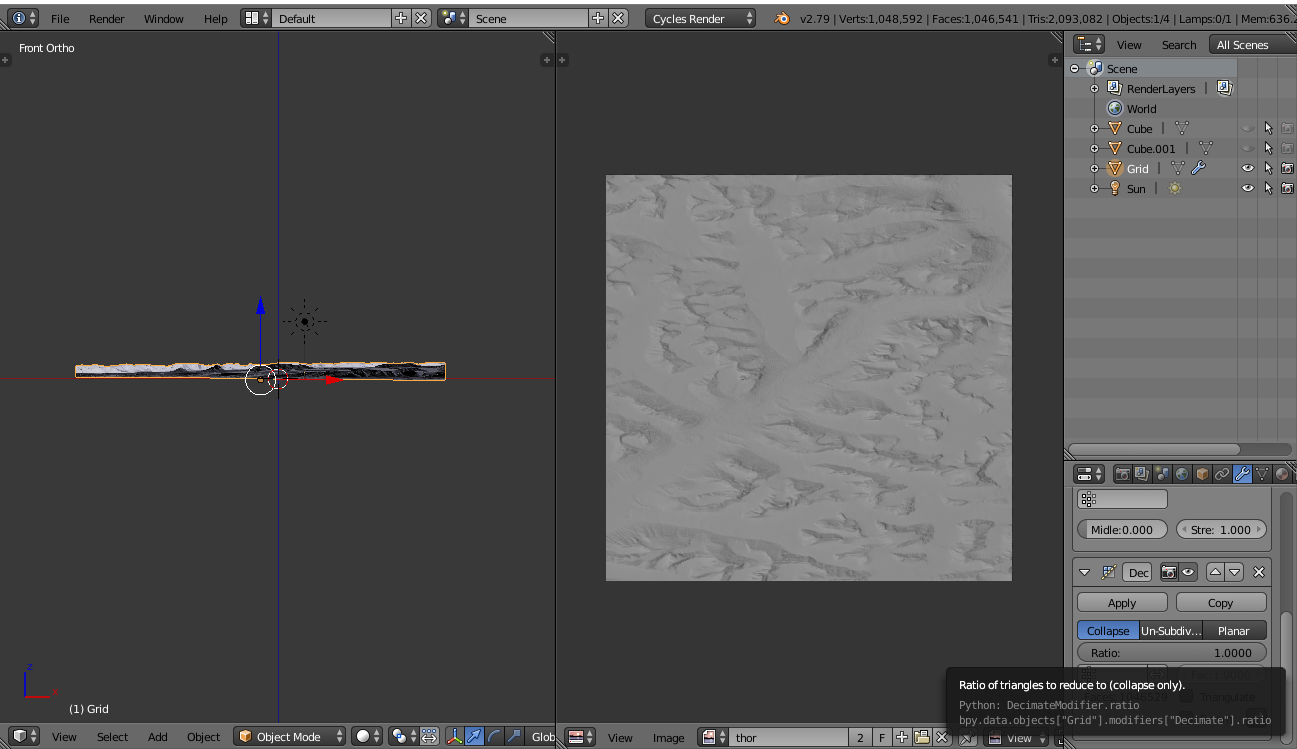Delete the Default screen layout with X

(x=421, y=18)
